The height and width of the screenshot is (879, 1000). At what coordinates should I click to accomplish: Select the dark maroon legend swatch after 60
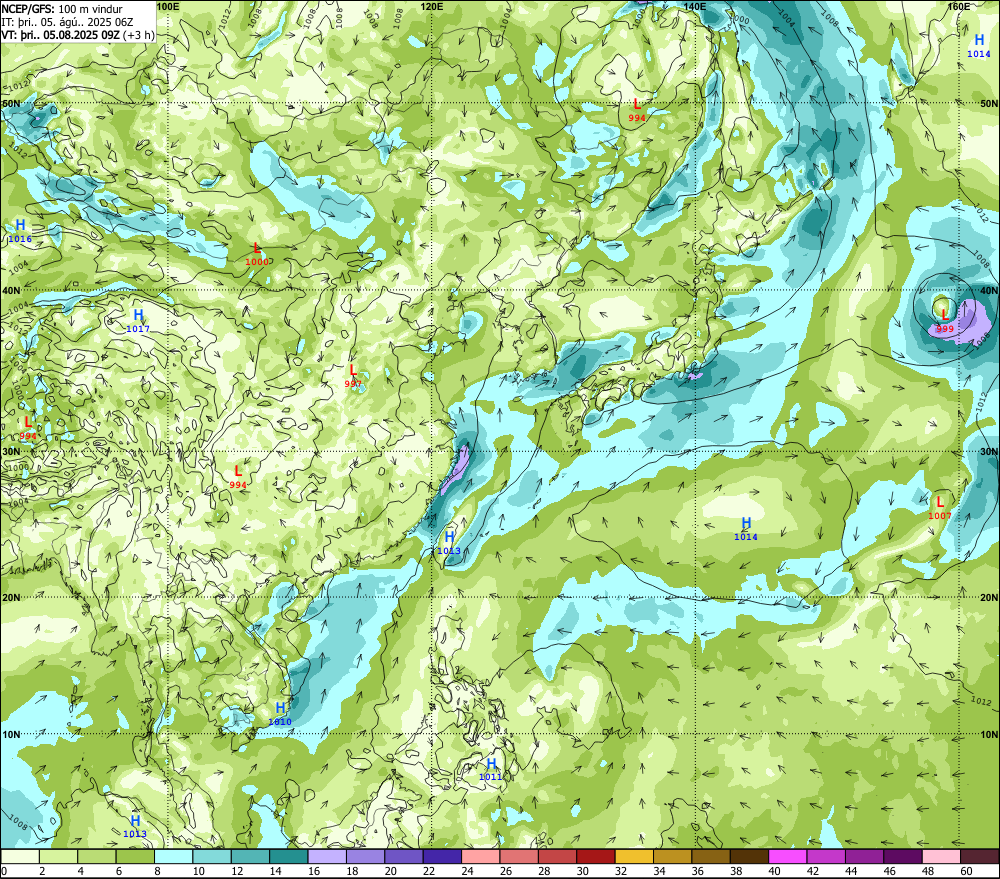(x=980, y=857)
